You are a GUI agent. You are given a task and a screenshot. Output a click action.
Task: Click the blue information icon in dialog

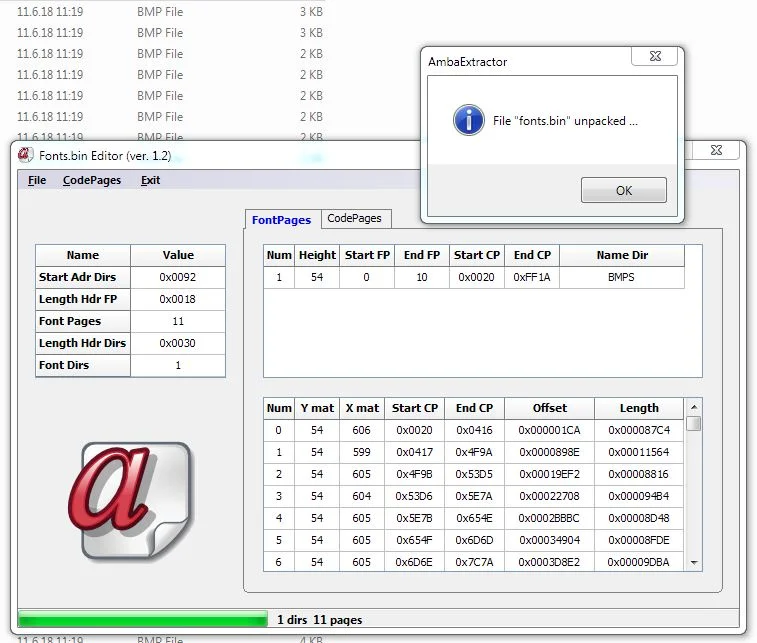click(468, 120)
